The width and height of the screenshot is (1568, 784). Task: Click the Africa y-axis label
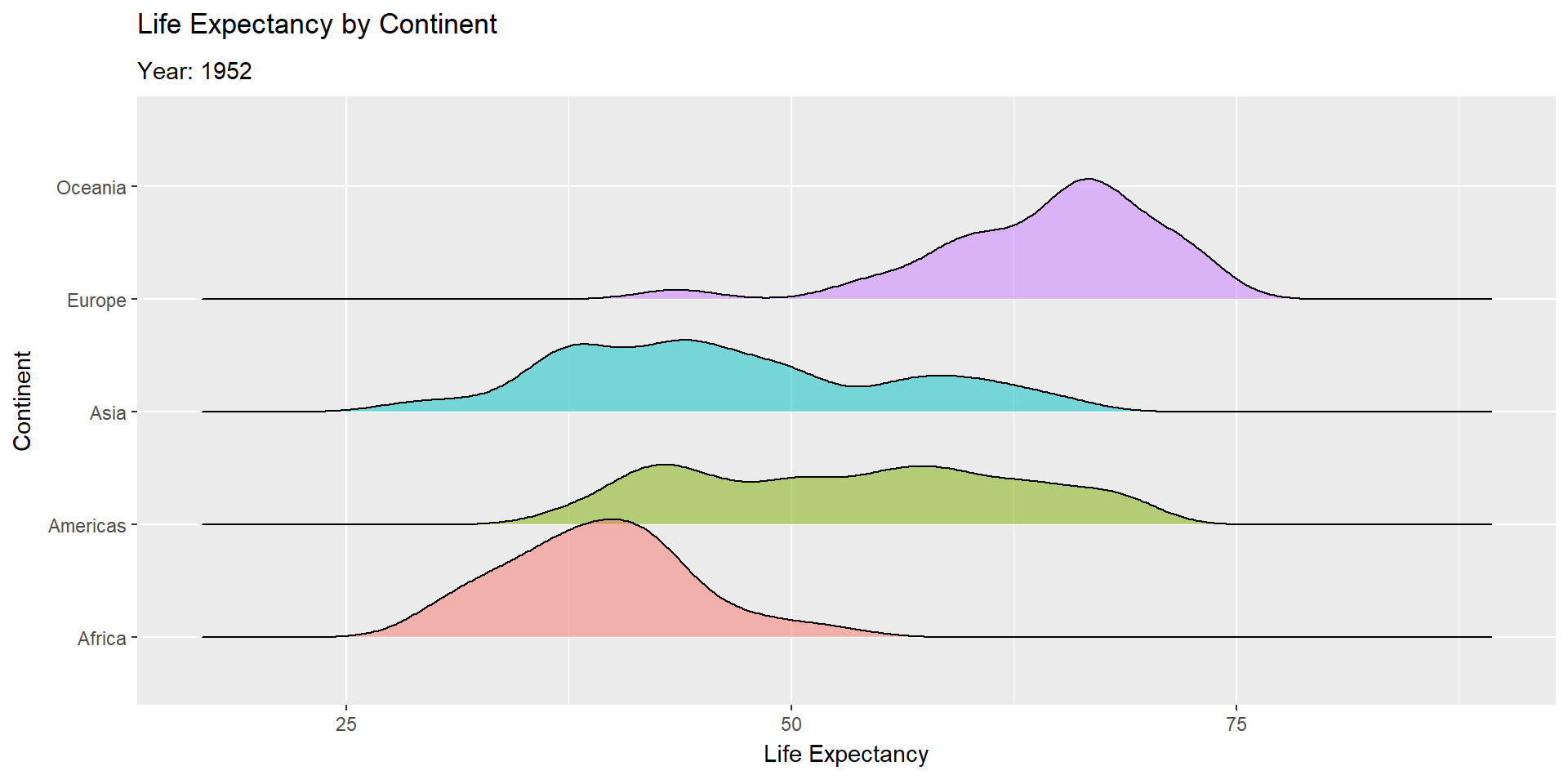coord(102,639)
